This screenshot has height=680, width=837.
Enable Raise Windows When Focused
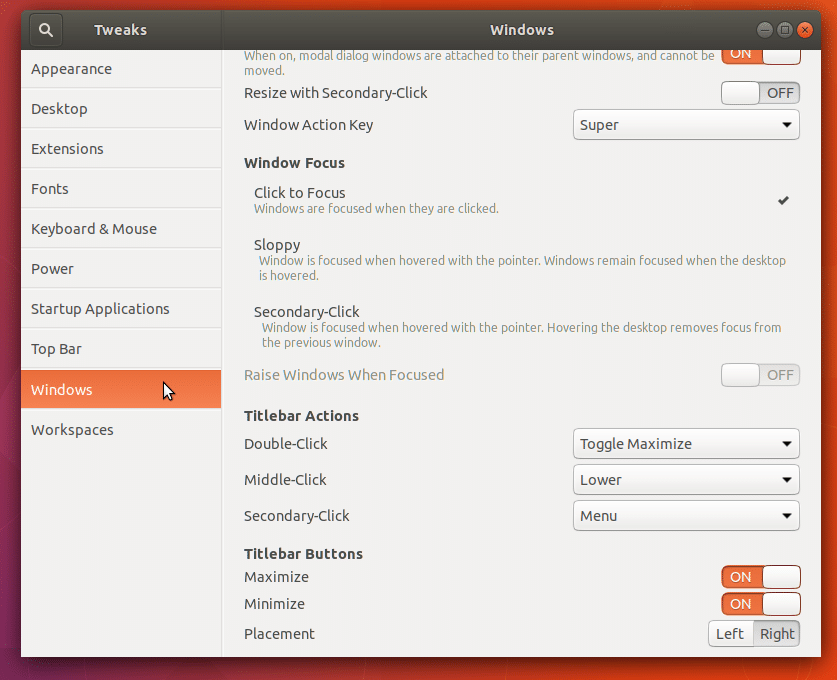760,374
